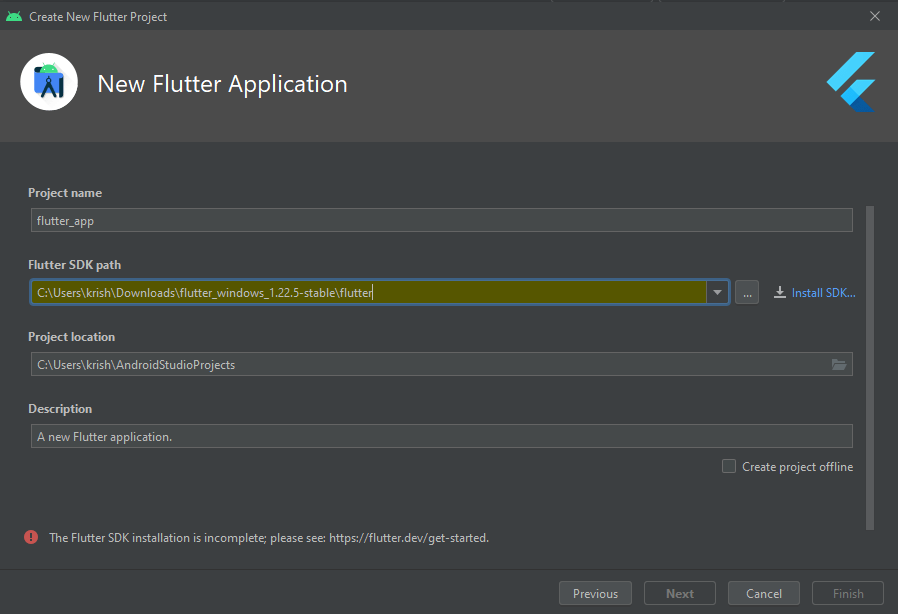Cancel the new Flutter project dialog
This screenshot has height=614, width=898.
click(x=763, y=592)
